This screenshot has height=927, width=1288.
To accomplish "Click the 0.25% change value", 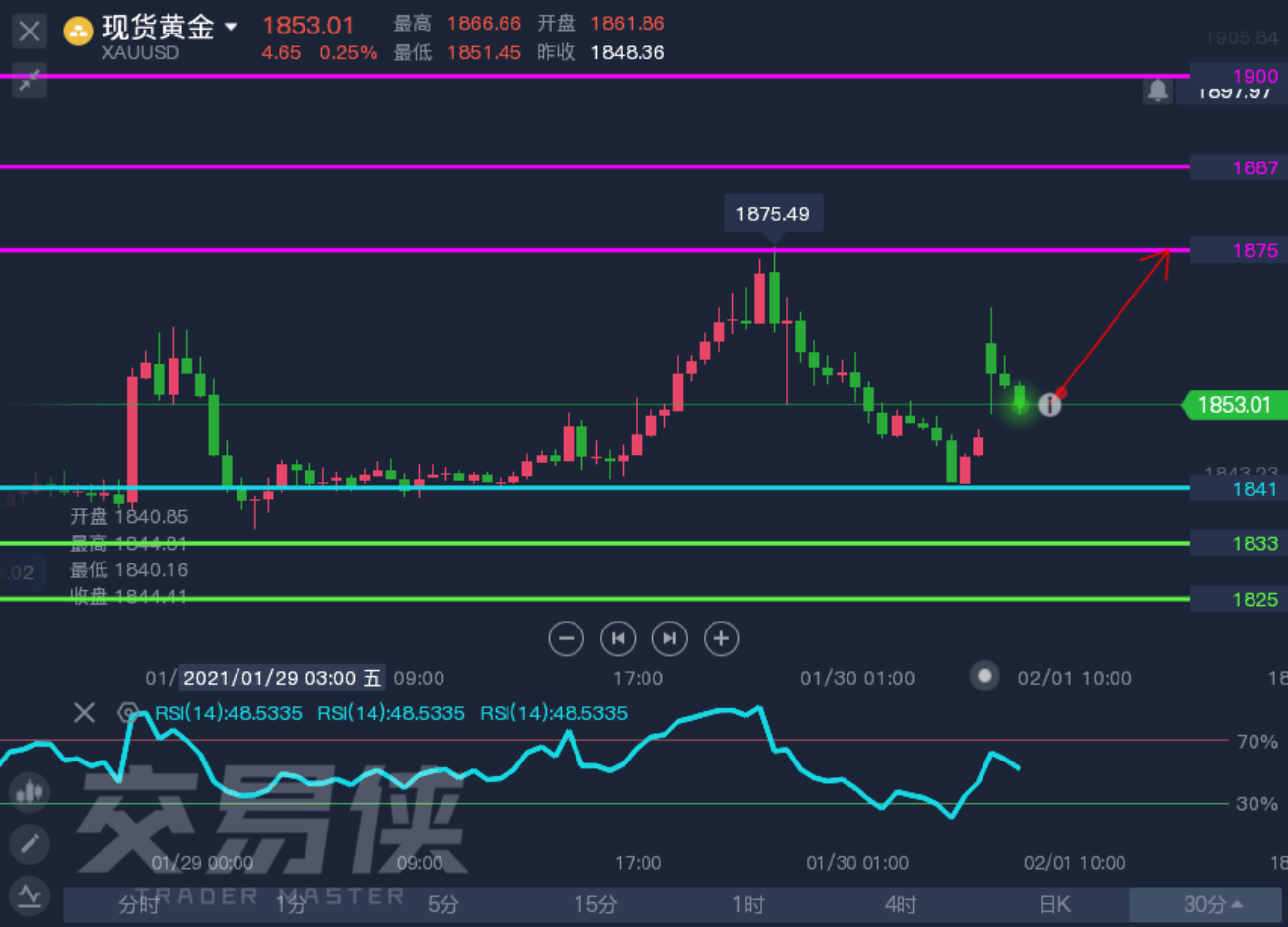I will (349, 52).
